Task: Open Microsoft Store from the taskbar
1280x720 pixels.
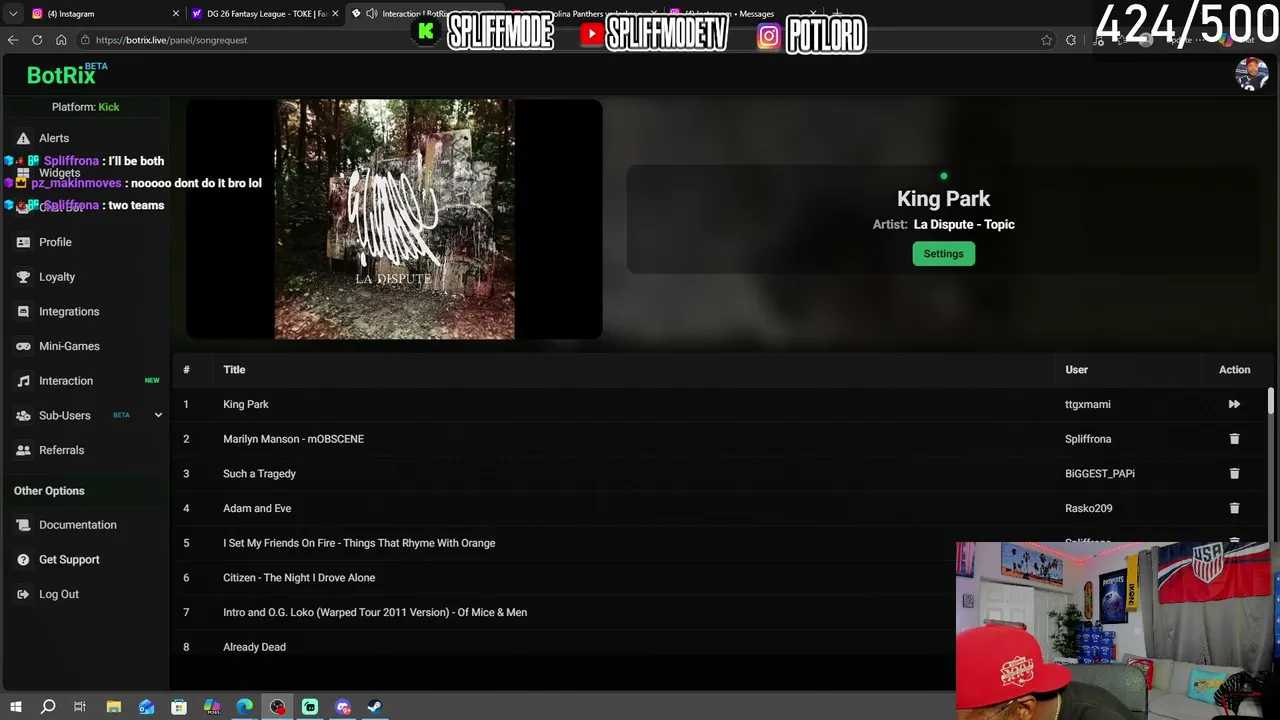Action: 179,707
